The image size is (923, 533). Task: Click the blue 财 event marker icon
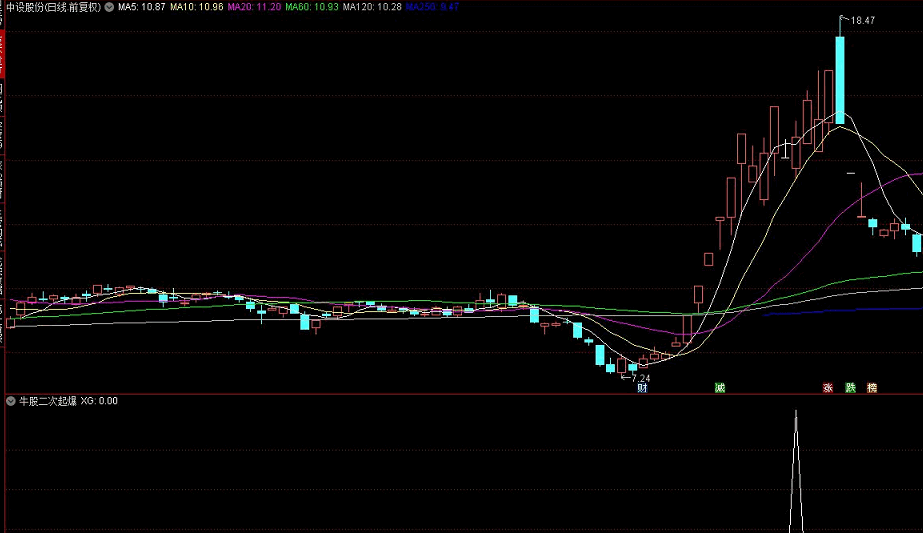point(642,388)
